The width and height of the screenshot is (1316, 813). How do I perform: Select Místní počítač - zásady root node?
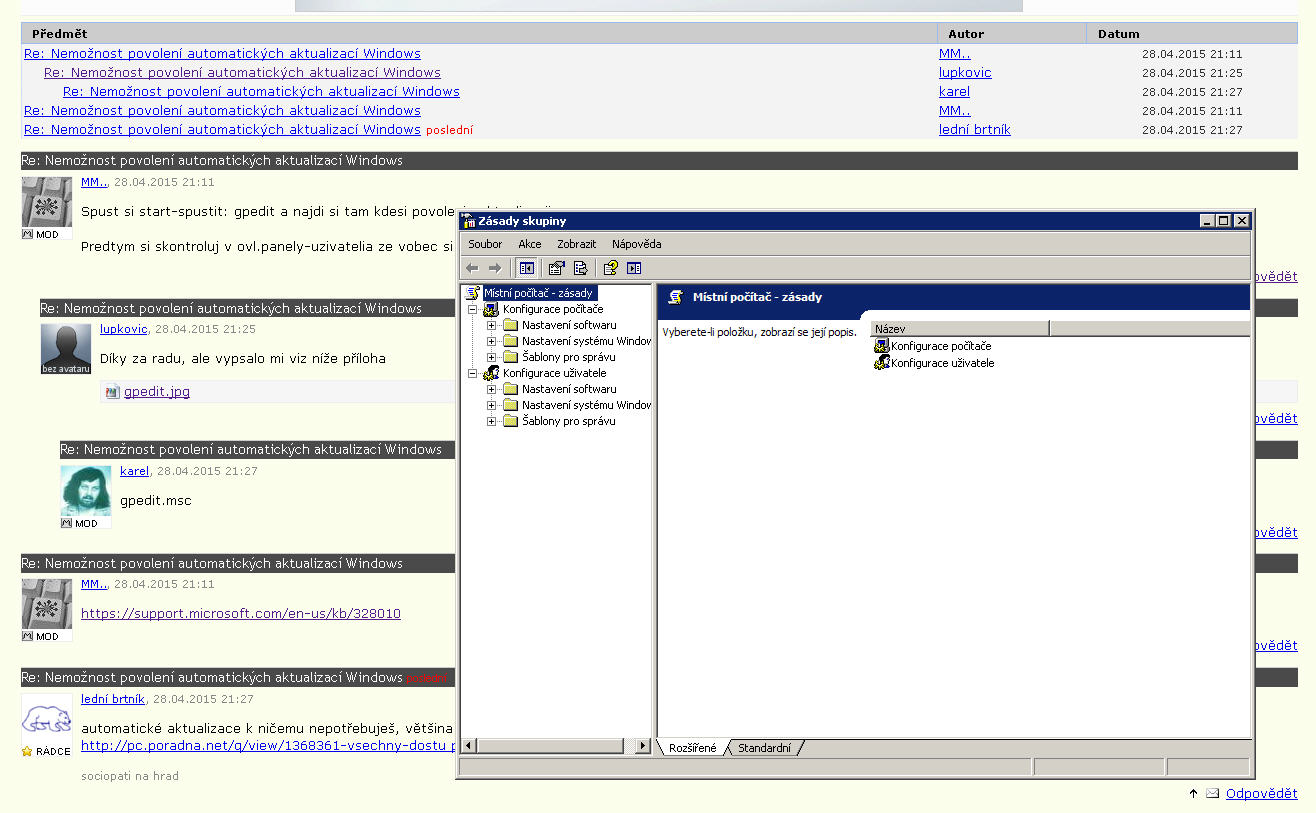coord(539,293)
